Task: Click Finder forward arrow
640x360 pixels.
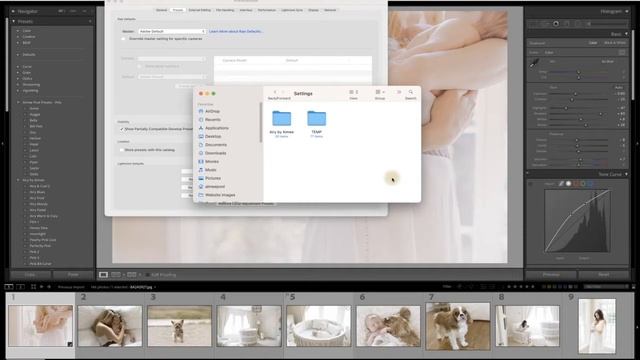Action: pos(283,92)
